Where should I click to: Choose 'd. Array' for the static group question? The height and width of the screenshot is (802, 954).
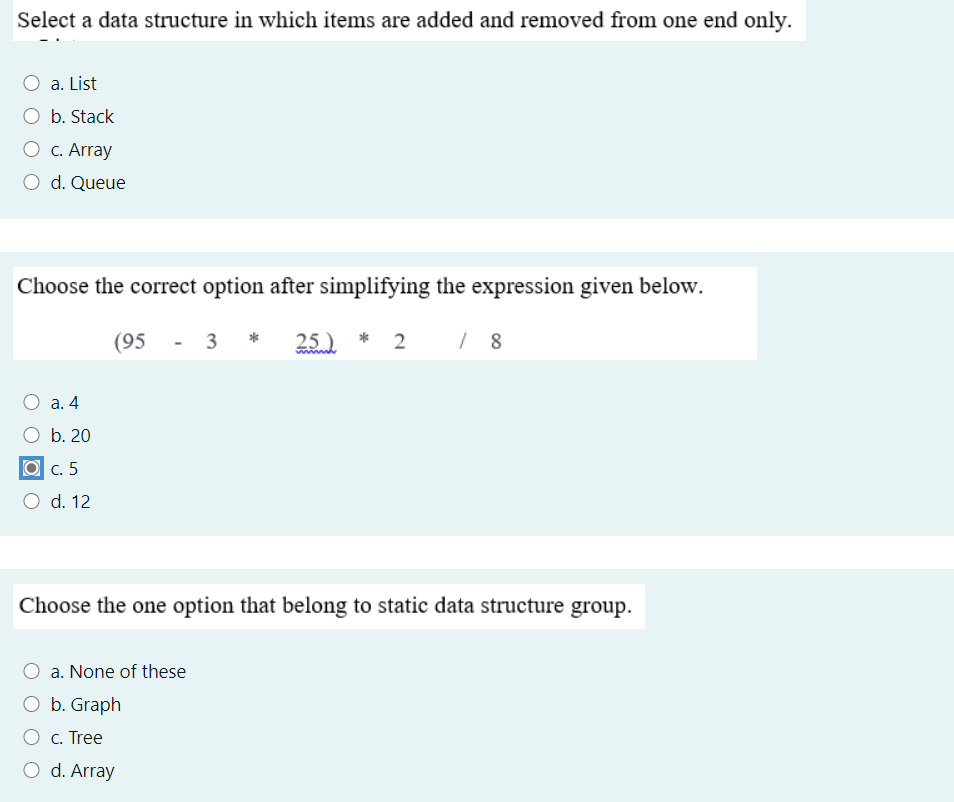pyautogui.click(x=31, y=769)
